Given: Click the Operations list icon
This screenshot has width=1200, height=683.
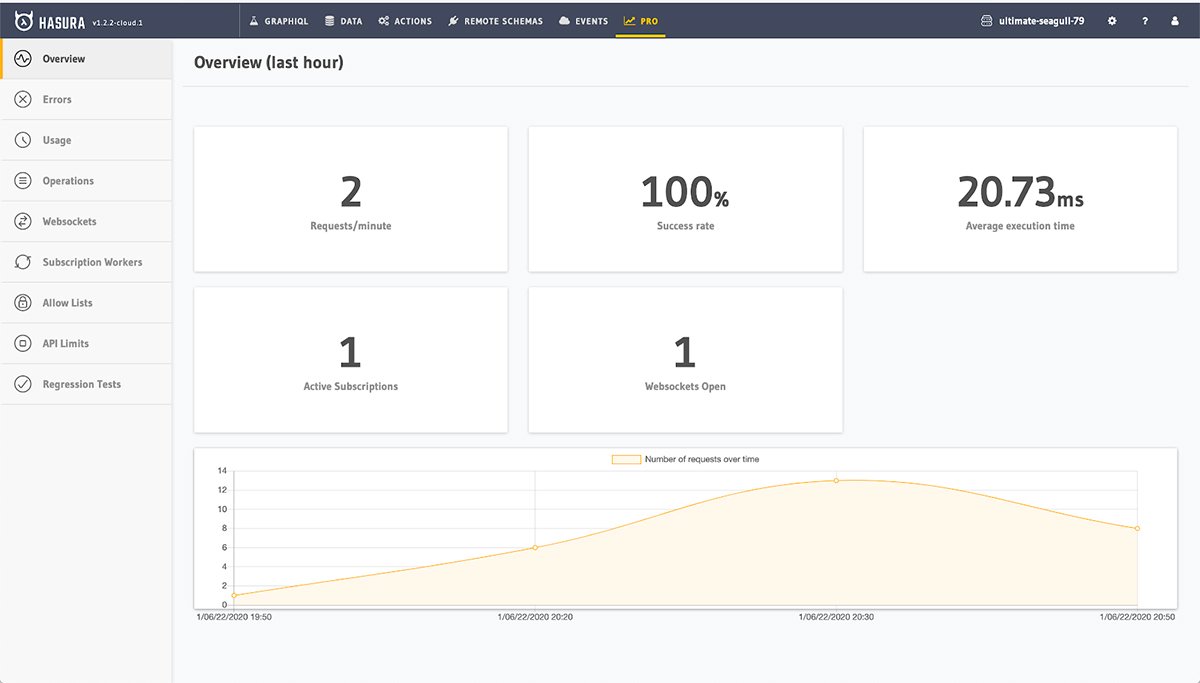Looking at the screenshot, I should [x=24, y=180].
